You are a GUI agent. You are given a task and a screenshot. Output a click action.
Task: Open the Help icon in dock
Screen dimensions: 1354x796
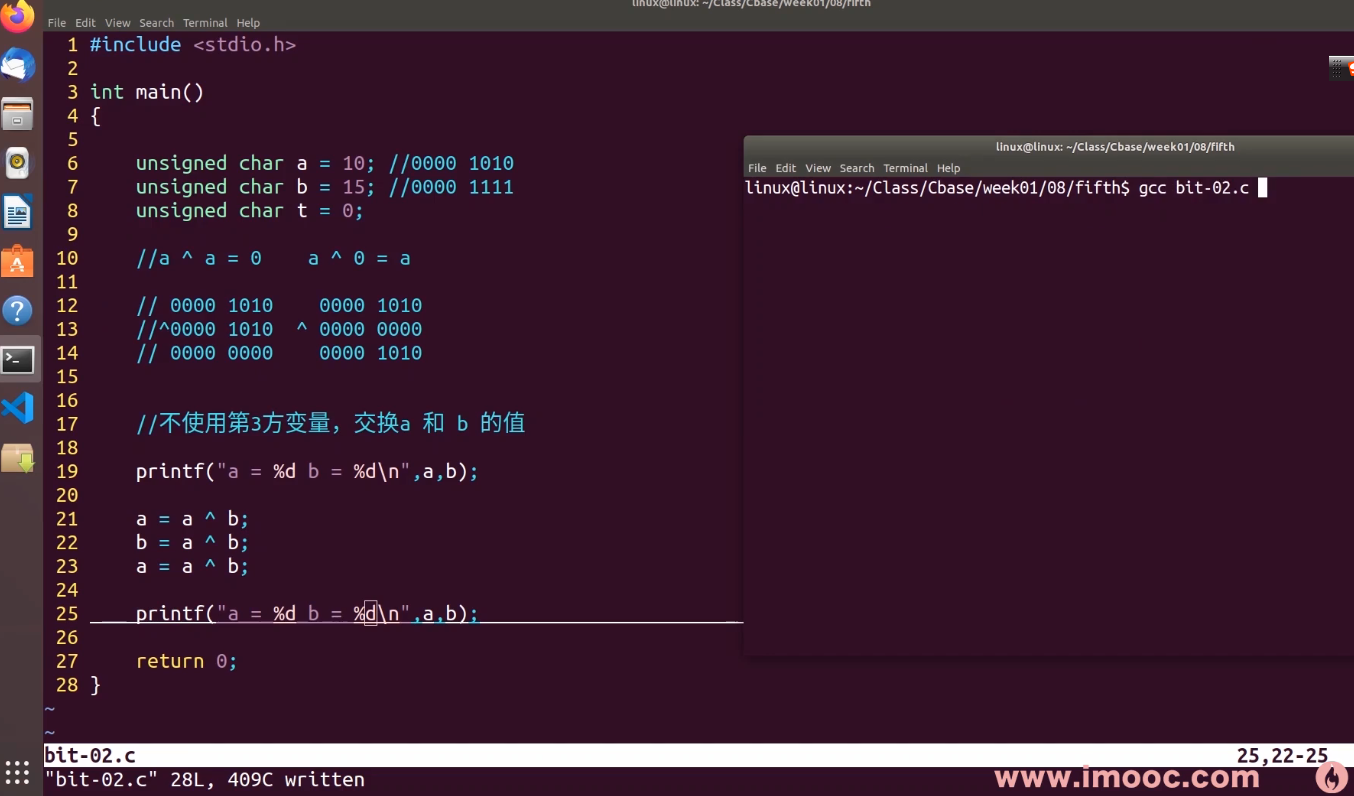click(x=18, y=310)
